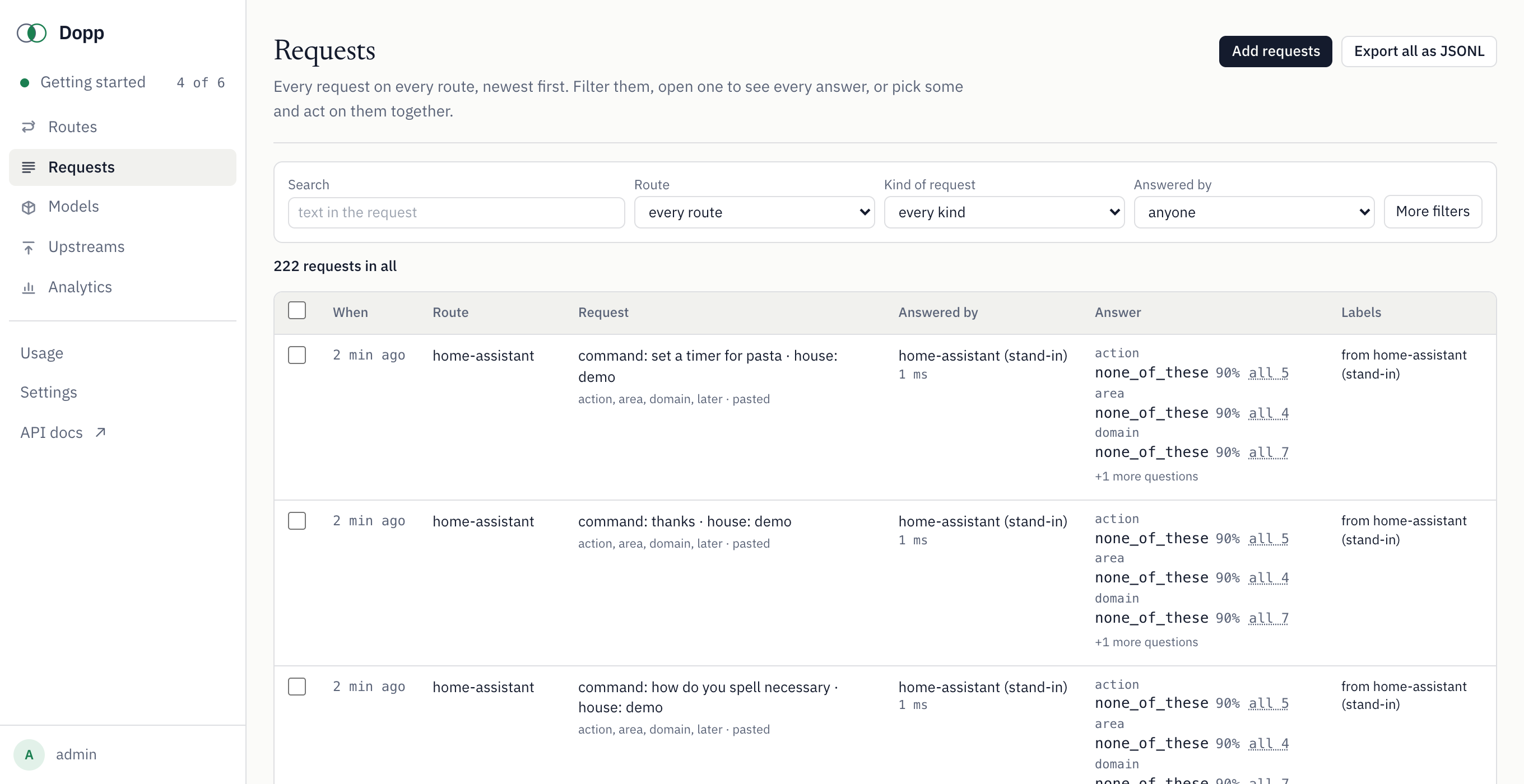Click 'all 4' under area in the pasta row
1524x784 pixels.
point(1268,413)
